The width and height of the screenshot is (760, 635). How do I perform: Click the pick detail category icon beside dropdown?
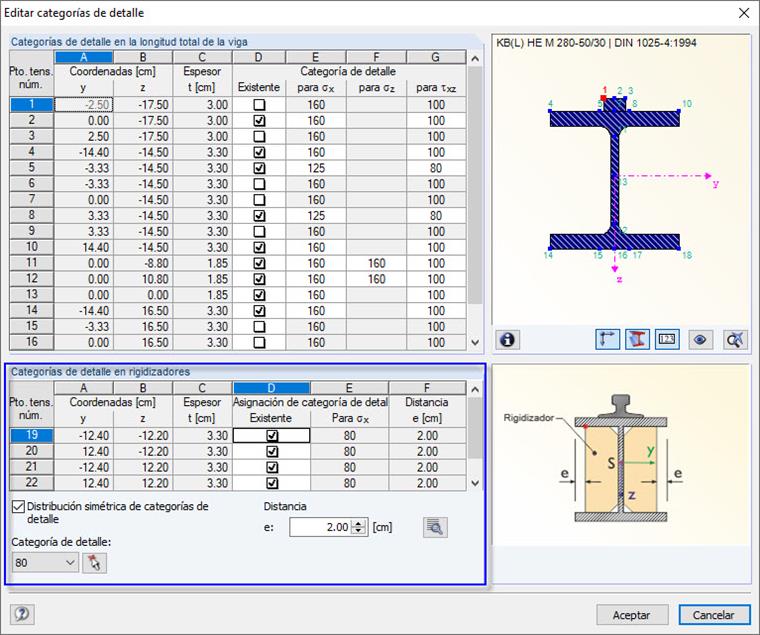pyautogui.click(x=94, y=563)
